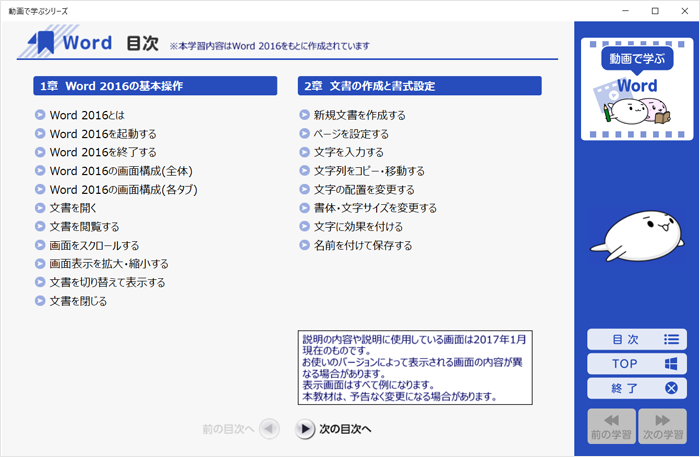
Task: Click play icon beside 文字に効果を付ける
Action: point(304,226)
